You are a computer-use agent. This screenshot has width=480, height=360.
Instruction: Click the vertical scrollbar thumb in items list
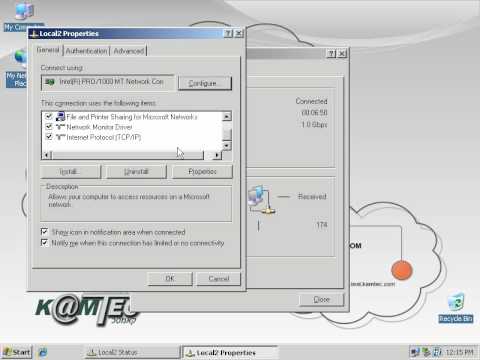pos(227,134)
